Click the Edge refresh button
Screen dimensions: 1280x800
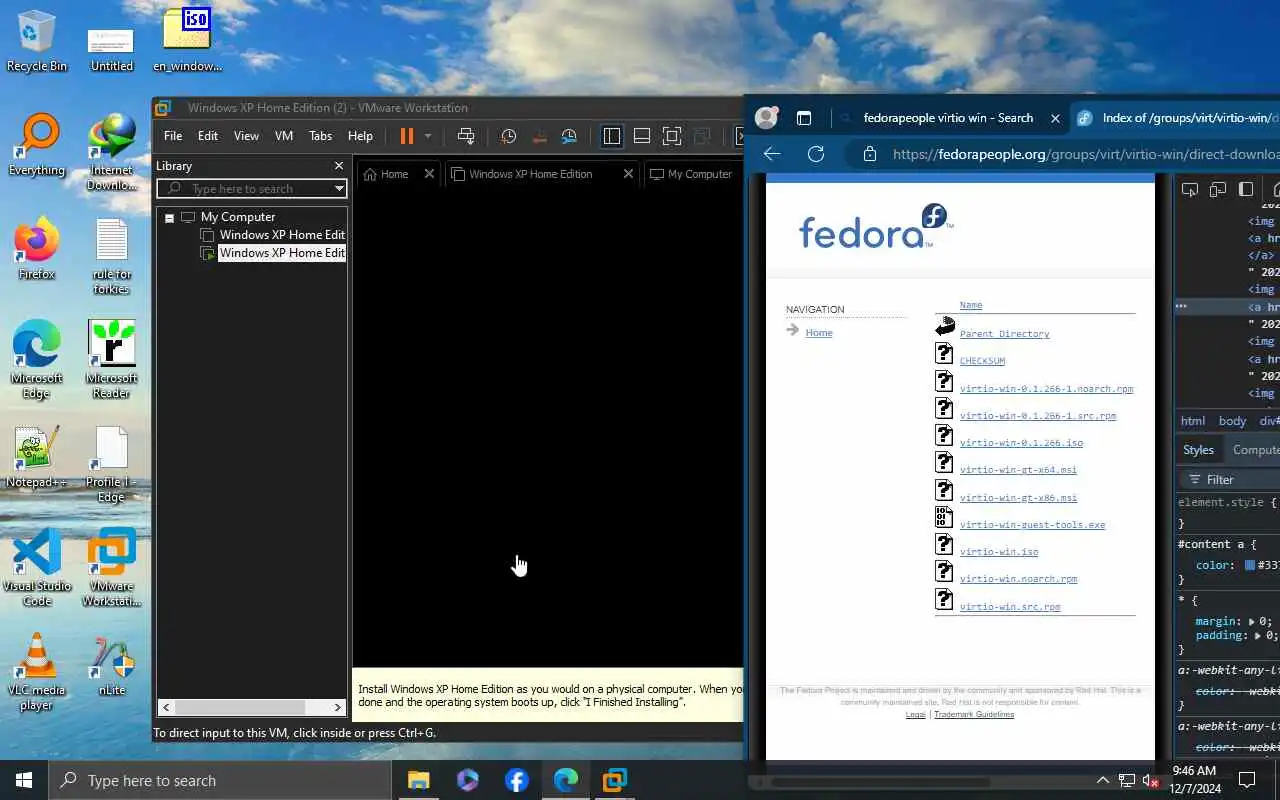pos(816,154)
